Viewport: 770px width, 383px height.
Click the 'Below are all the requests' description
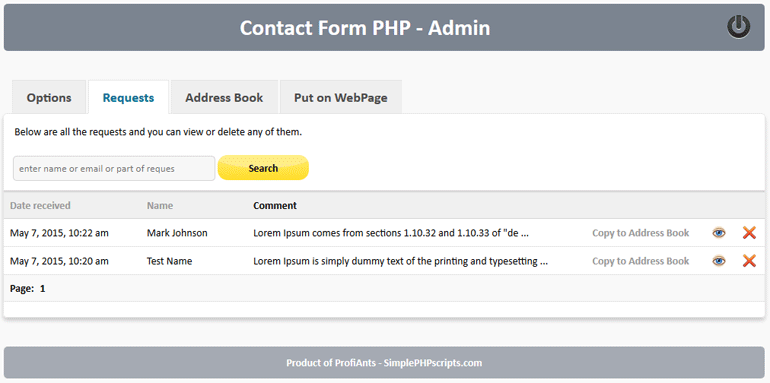coord(158,132)
